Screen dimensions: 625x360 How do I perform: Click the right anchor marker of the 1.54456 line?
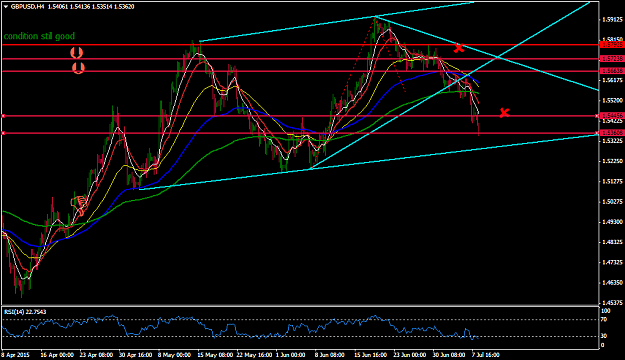(x=597, y=116)
